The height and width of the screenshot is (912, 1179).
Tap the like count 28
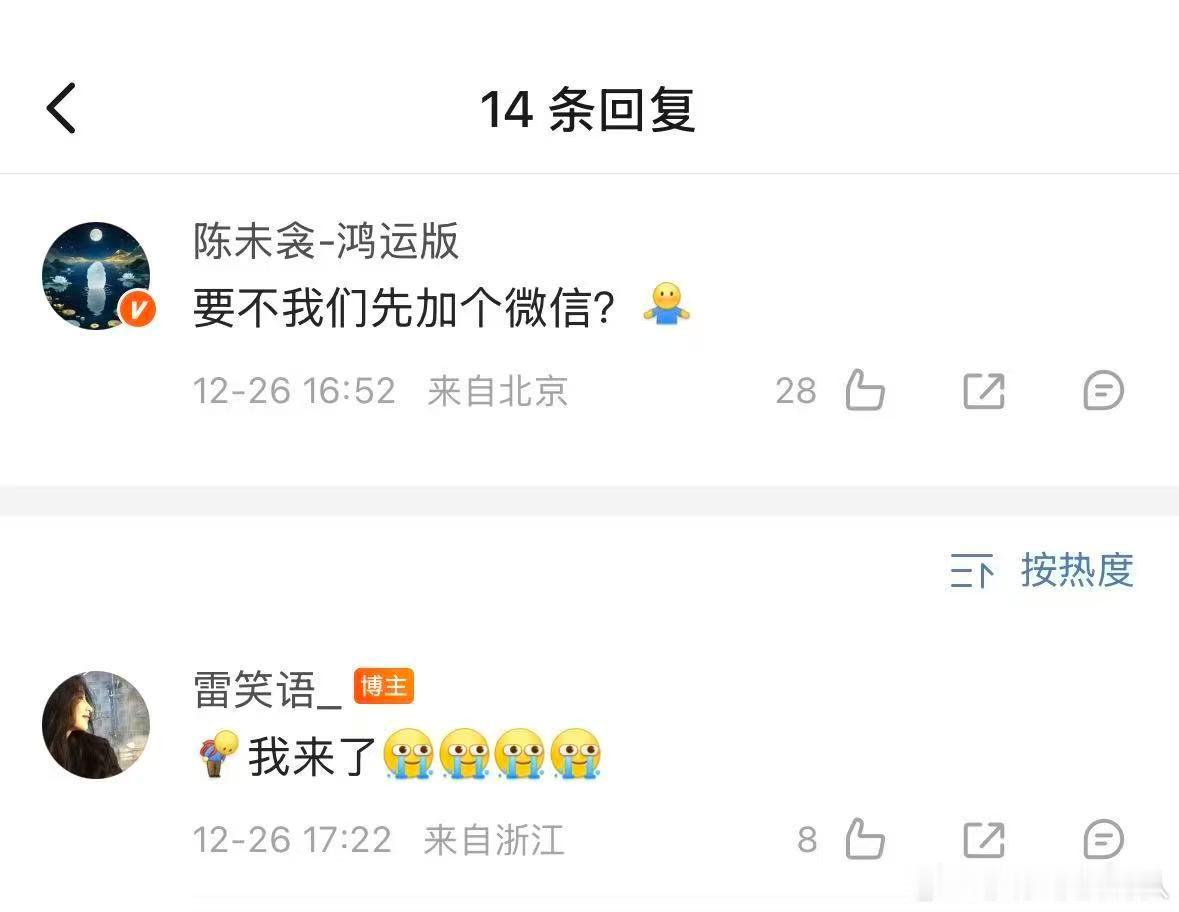[x=796, y=391]
